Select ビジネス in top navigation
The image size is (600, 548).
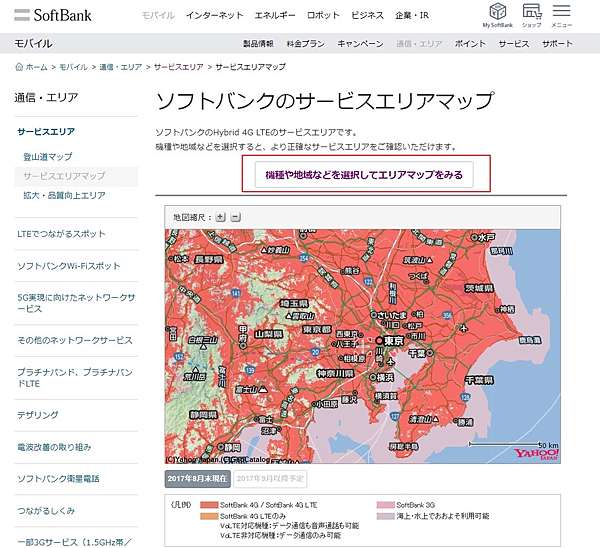pyautogui.click(x=367, y=15)
